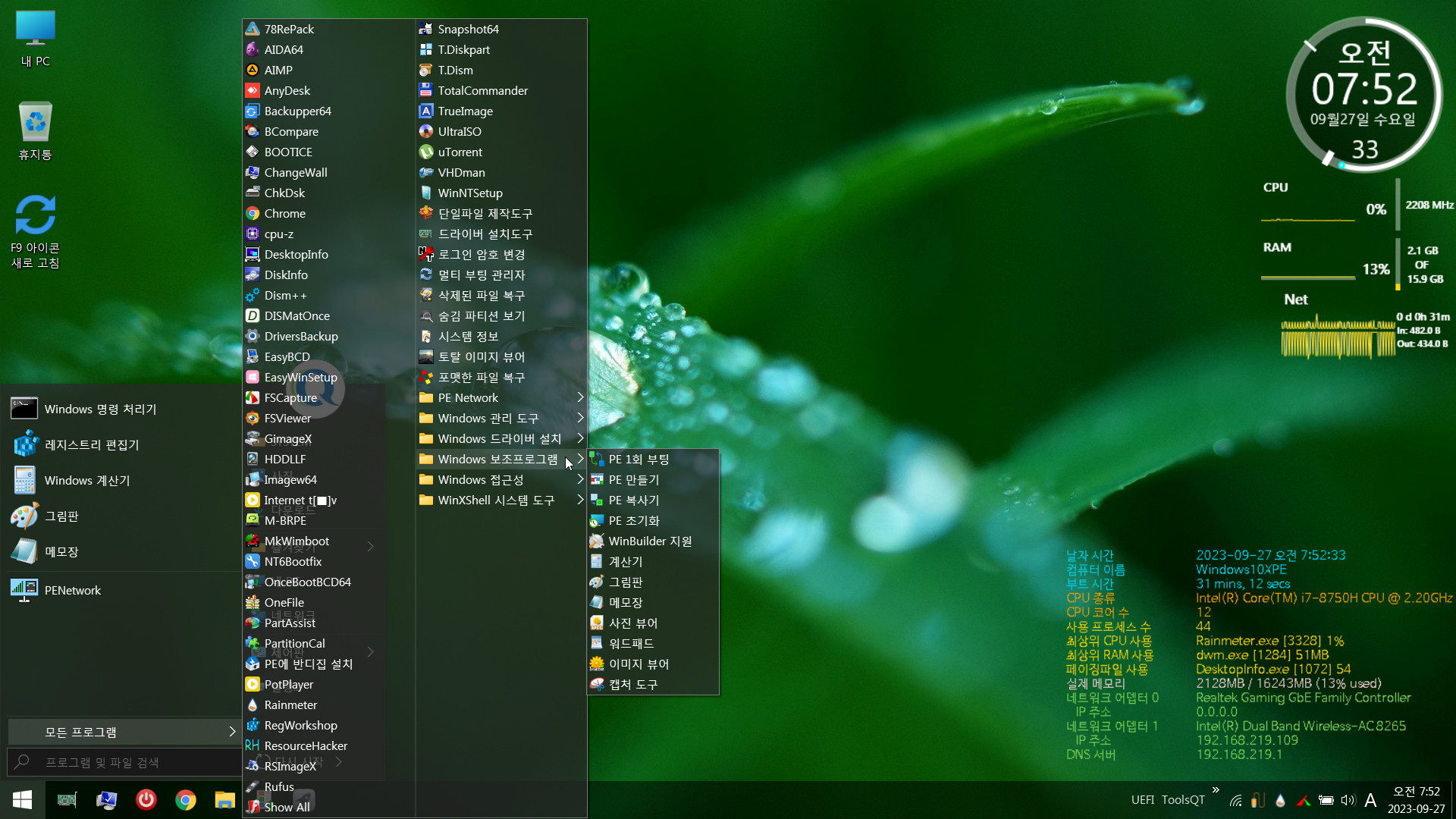The width and height of the screenshot is (1456, 819).
Task: Open the PotPlayer icon
Action: (253, 684)
